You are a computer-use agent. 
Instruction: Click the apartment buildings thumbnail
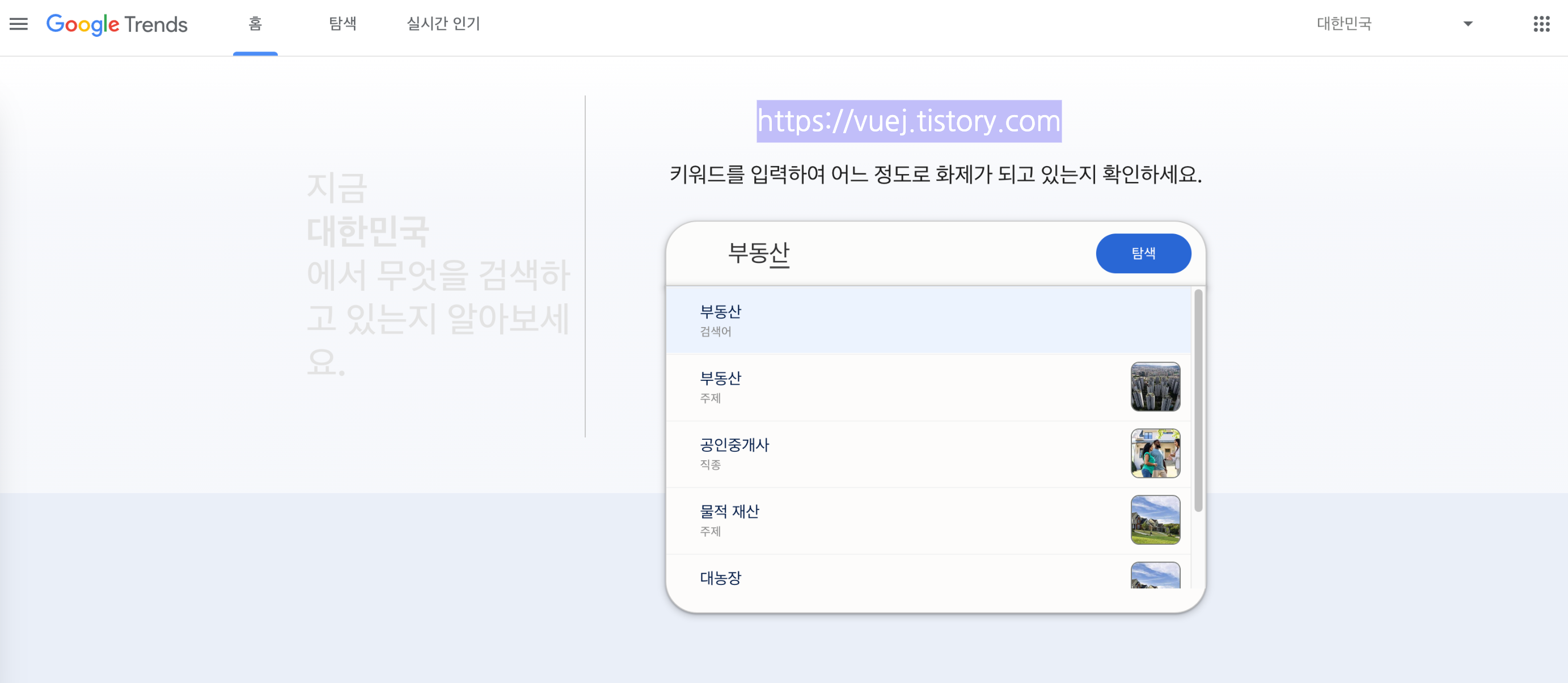click(x=1155, y=387)
